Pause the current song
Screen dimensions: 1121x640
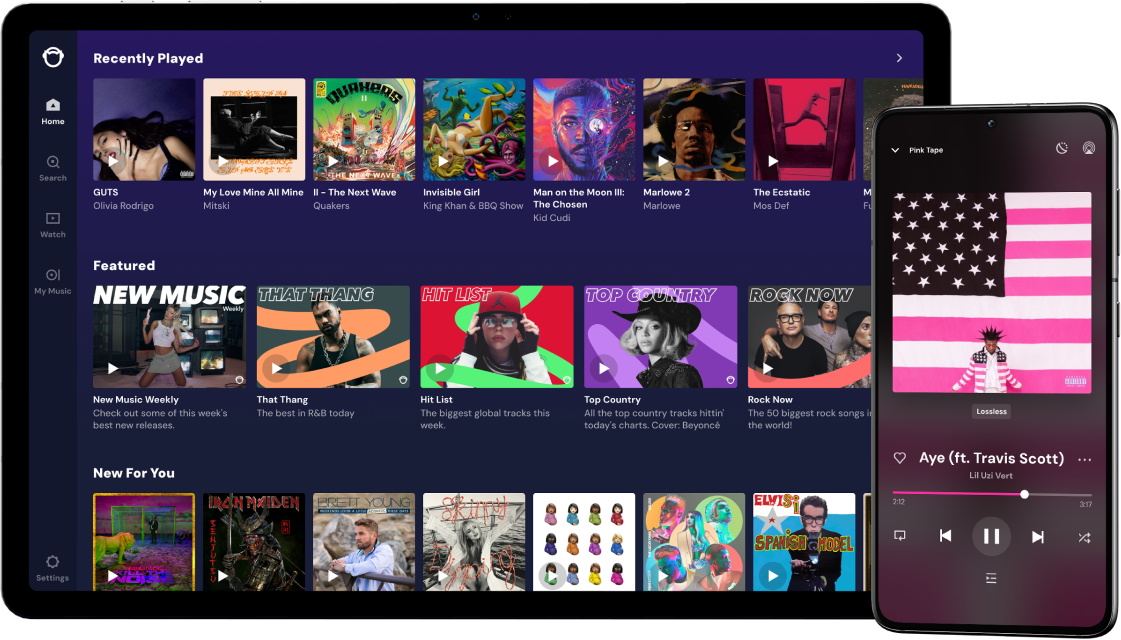(992, 536)
